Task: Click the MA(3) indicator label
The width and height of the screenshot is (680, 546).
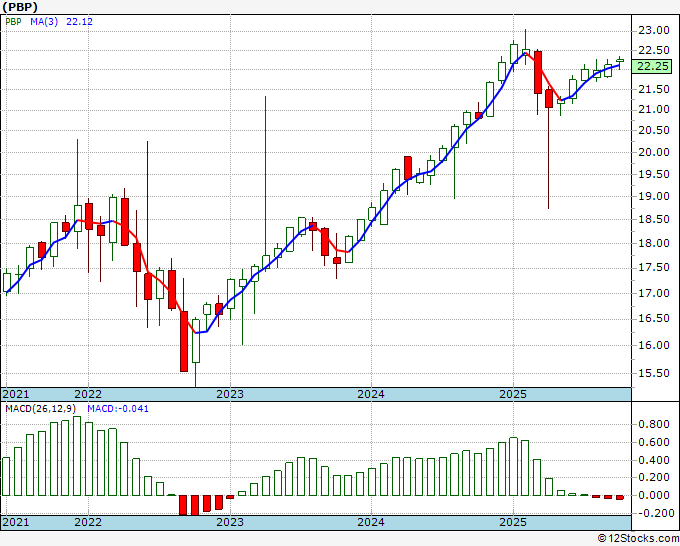Action: (x=44, y=21)
